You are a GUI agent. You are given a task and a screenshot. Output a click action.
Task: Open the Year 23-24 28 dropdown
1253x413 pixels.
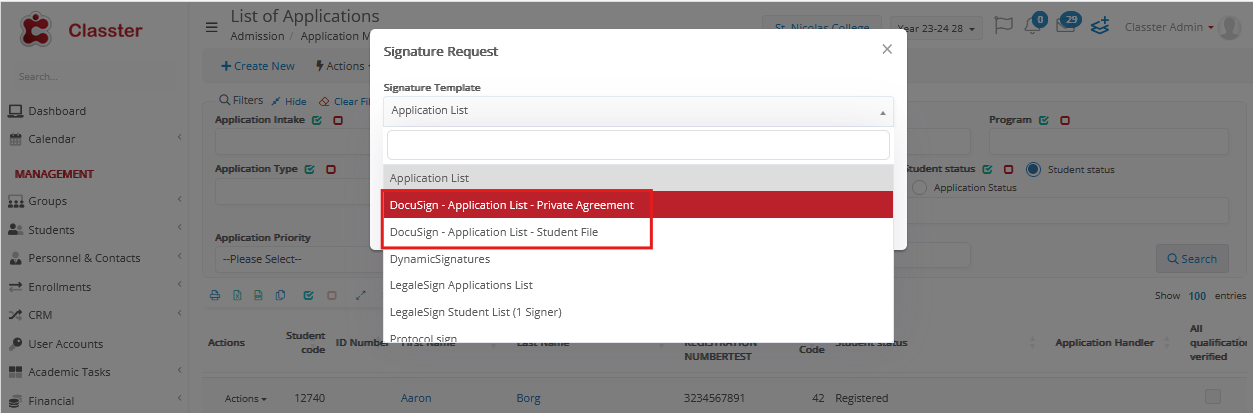(938, 28)
